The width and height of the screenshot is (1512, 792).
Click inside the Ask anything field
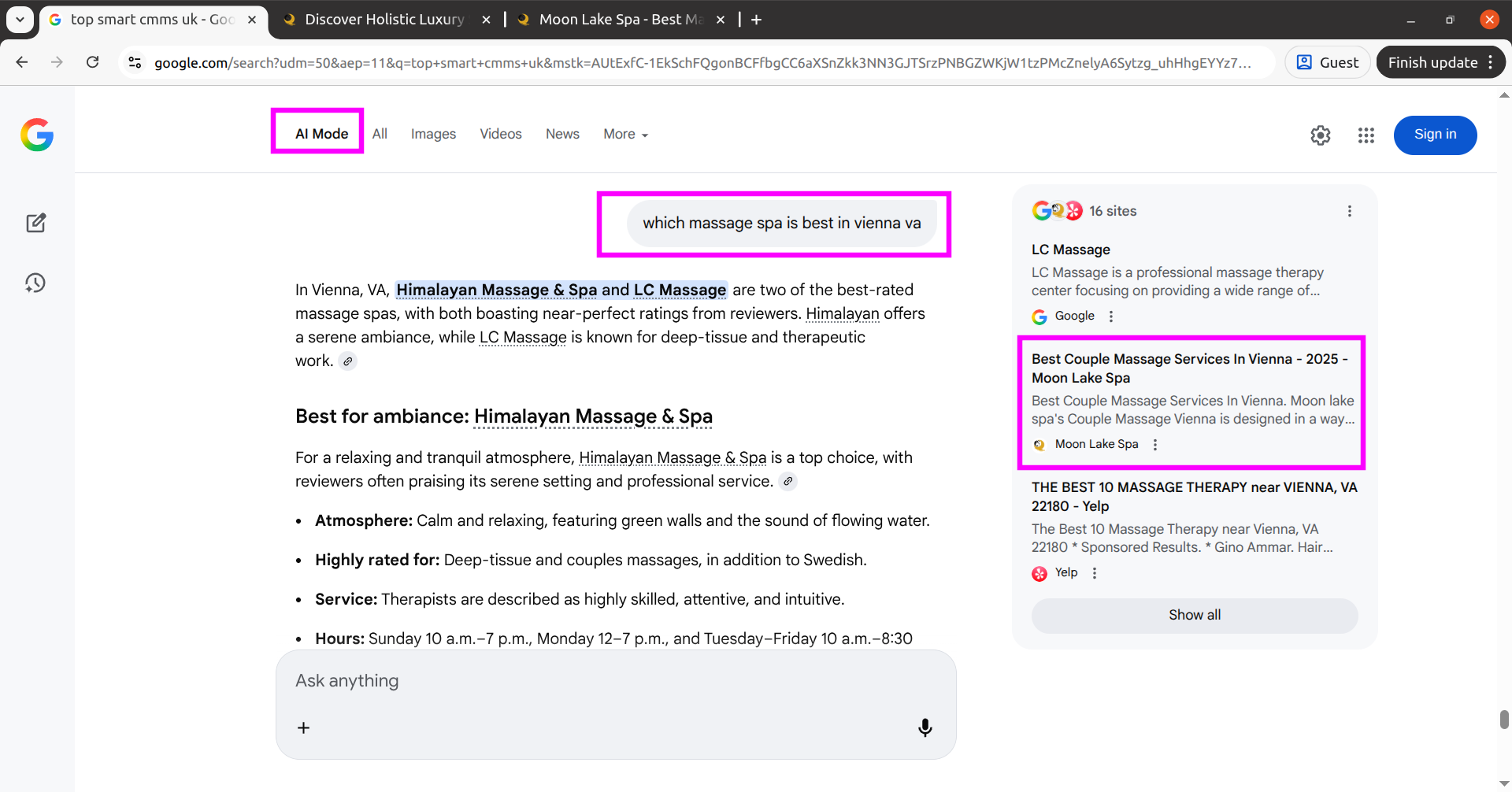551,680
